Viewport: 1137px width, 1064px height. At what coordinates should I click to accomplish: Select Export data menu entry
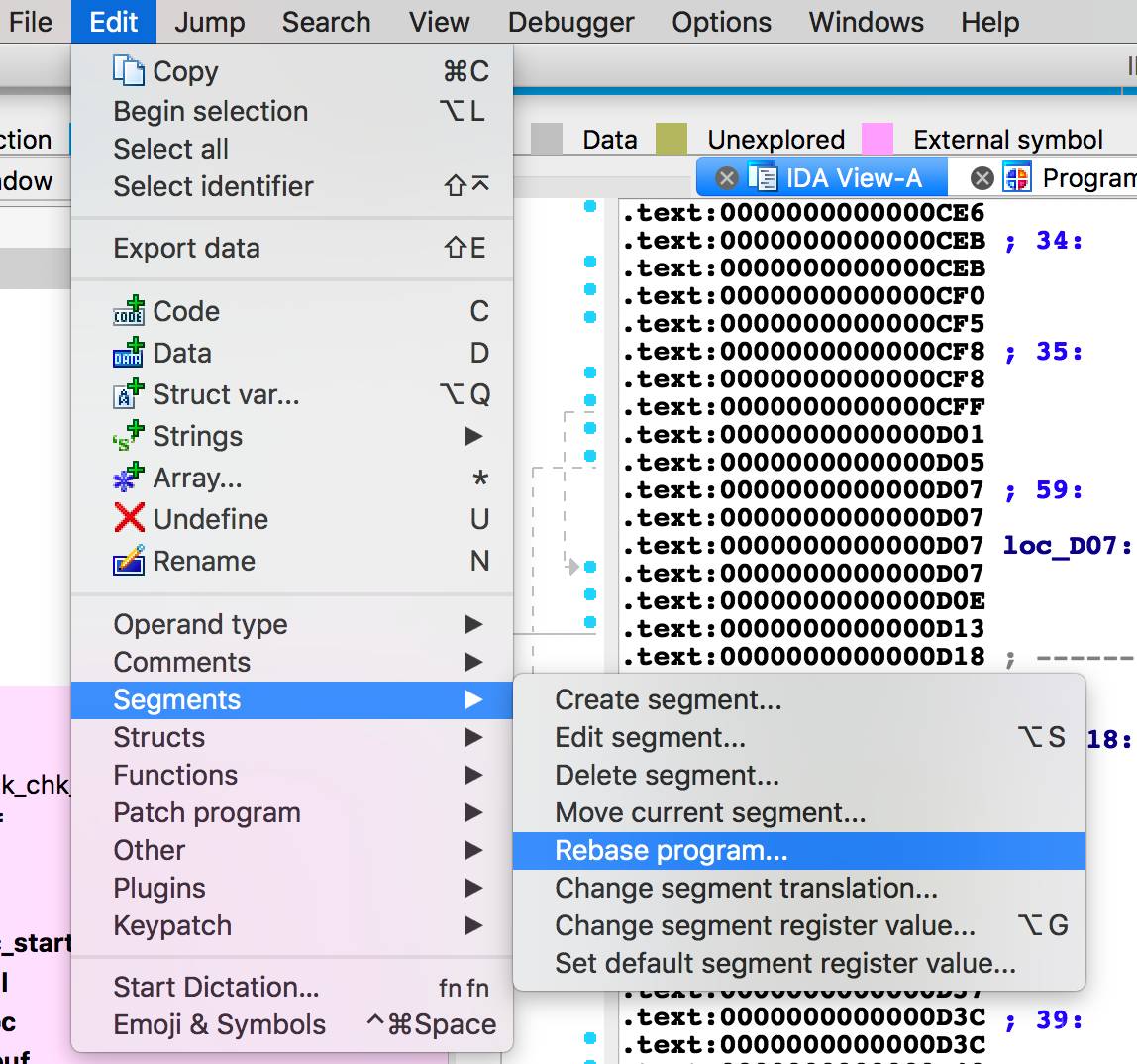[186, 248]
